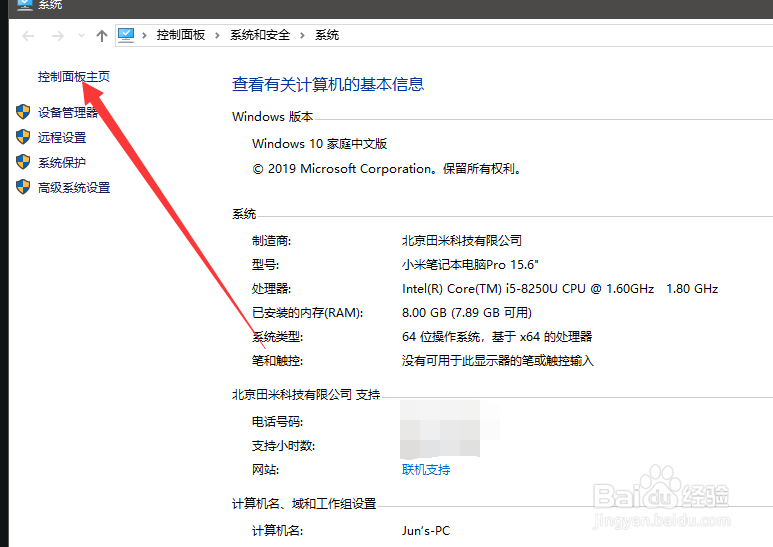Open 系统保护 link
This screenshot has height=547, width=773.
[62, 162]
